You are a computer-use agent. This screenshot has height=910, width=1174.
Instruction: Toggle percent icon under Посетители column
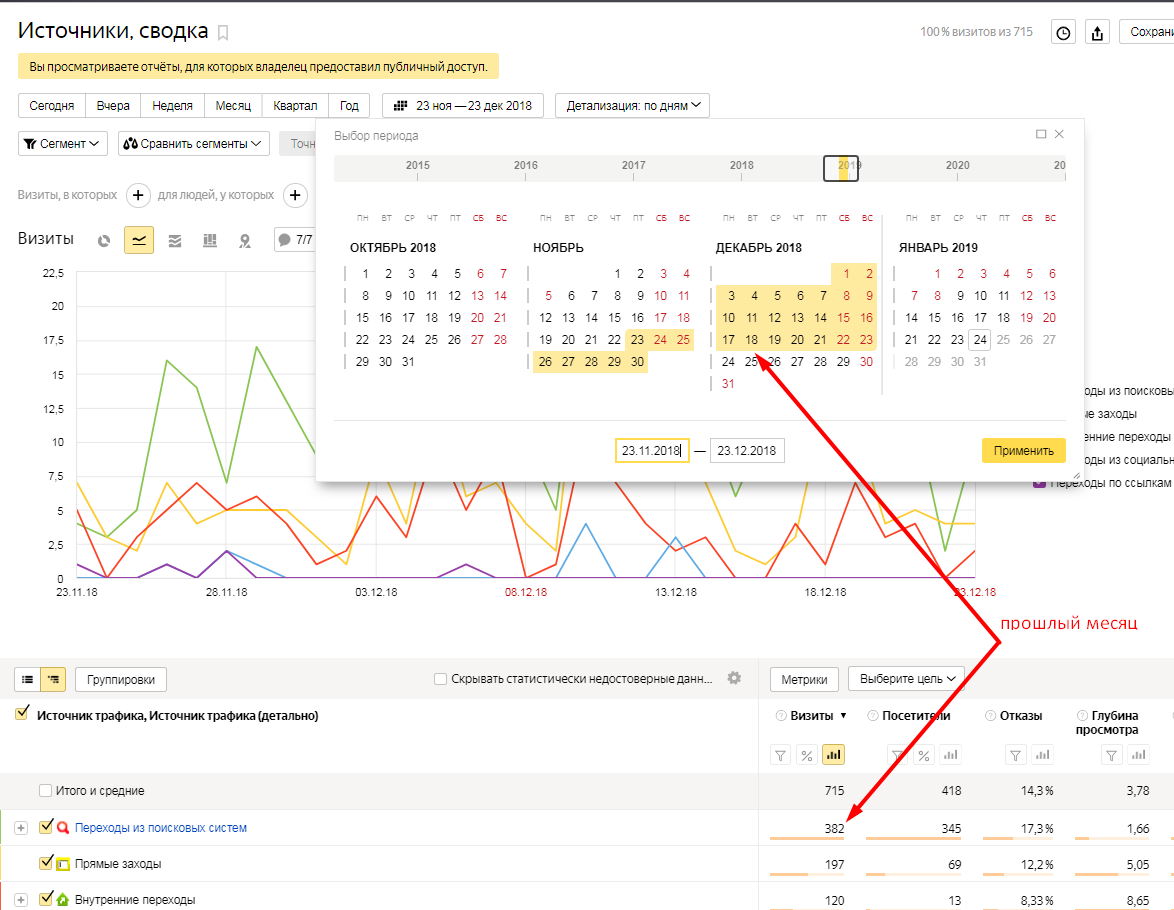(x=924, y=755)
